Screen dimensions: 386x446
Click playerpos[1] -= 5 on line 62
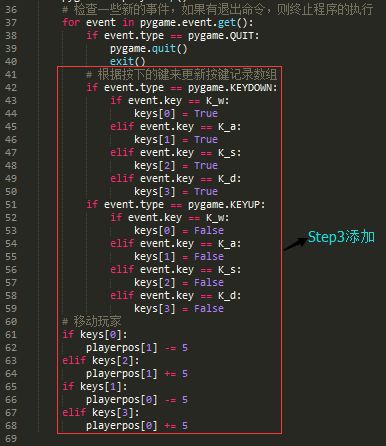[x=137, y=348]
